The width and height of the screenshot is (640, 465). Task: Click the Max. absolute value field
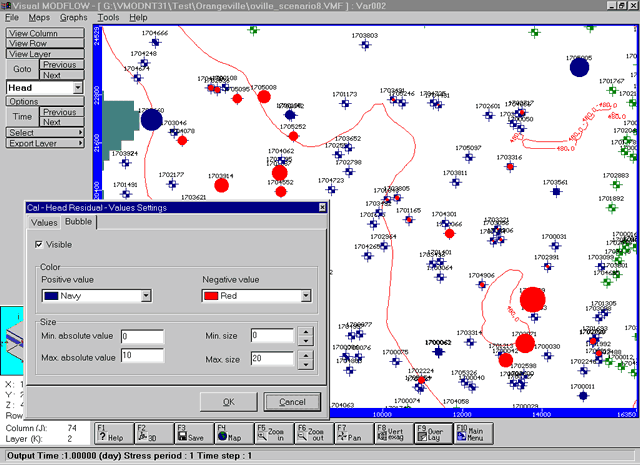[143, 355]
